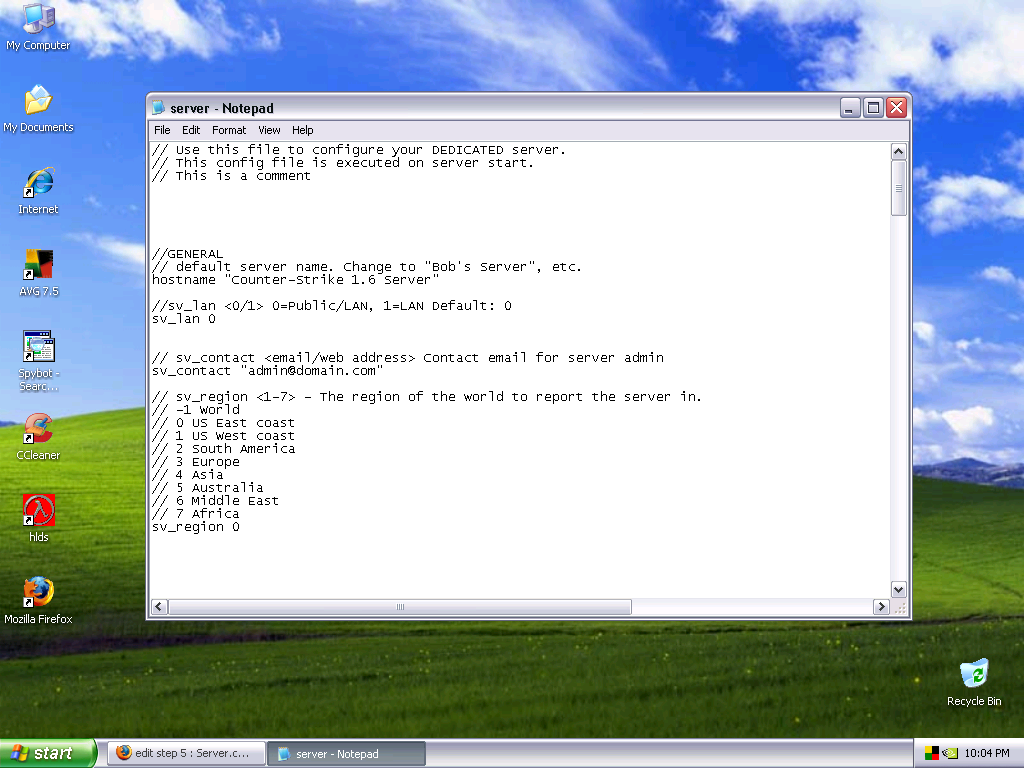The width and height of the screenshot is (1024, 768).
Task: Click the sv_contact "admin@domain.com" line
Action: [268, 371]
